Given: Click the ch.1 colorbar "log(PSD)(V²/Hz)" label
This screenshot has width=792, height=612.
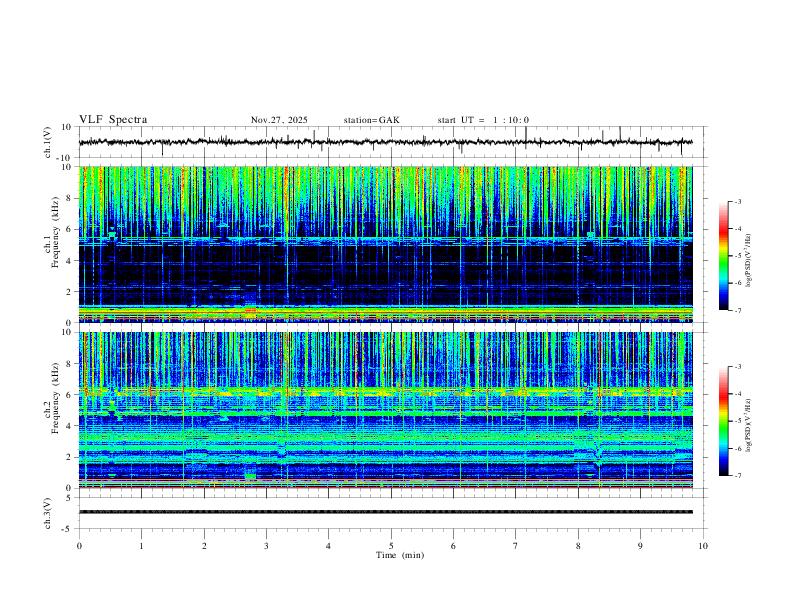Looking at the screenshot, I should 749,260.
